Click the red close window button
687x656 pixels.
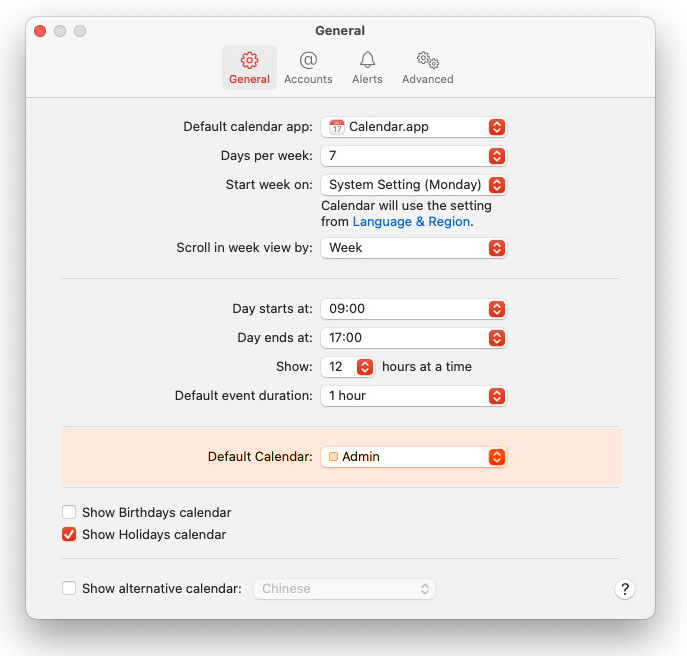click(x=40, y=31)
